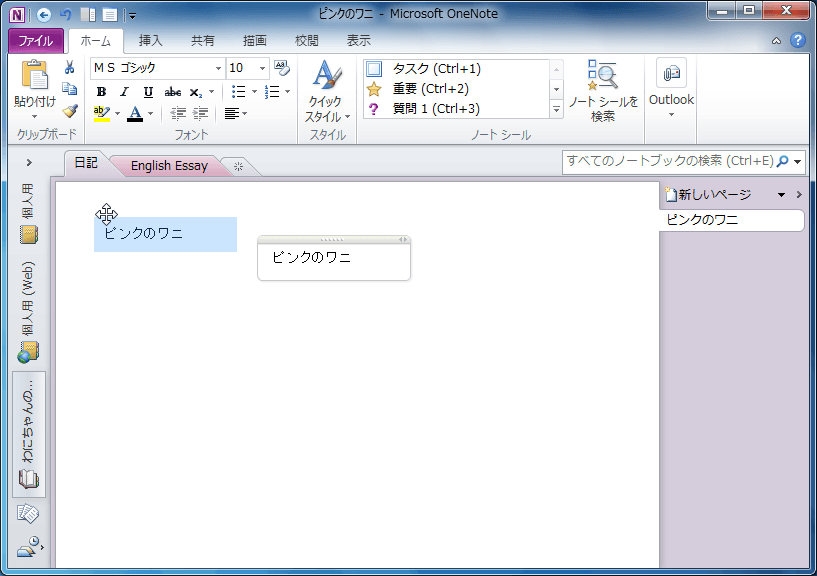The image size is (817, 576).
Task: Switch to the View ribbon tab
Action: pyautogui.click(x=359, y=41)
